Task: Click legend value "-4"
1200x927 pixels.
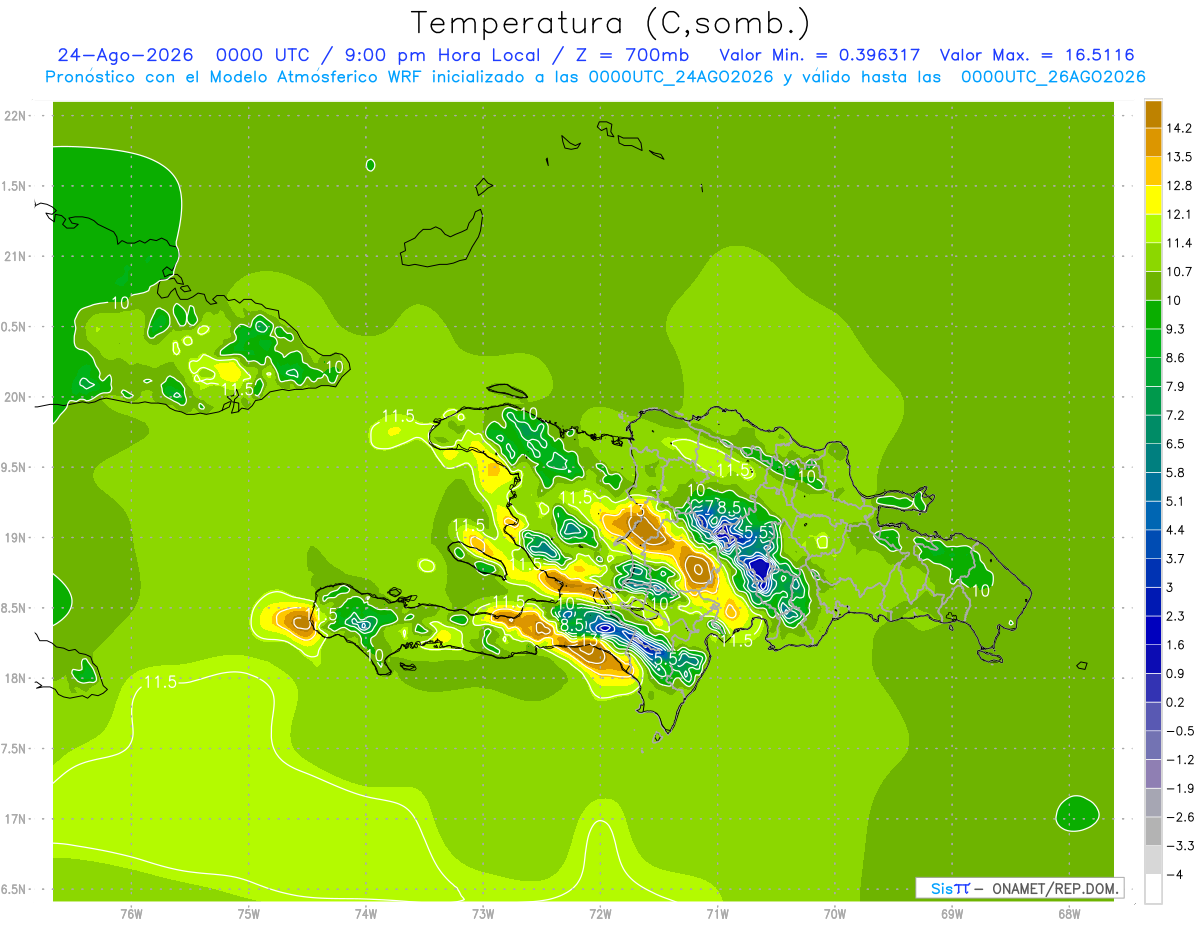Action: click(1174, 875)
